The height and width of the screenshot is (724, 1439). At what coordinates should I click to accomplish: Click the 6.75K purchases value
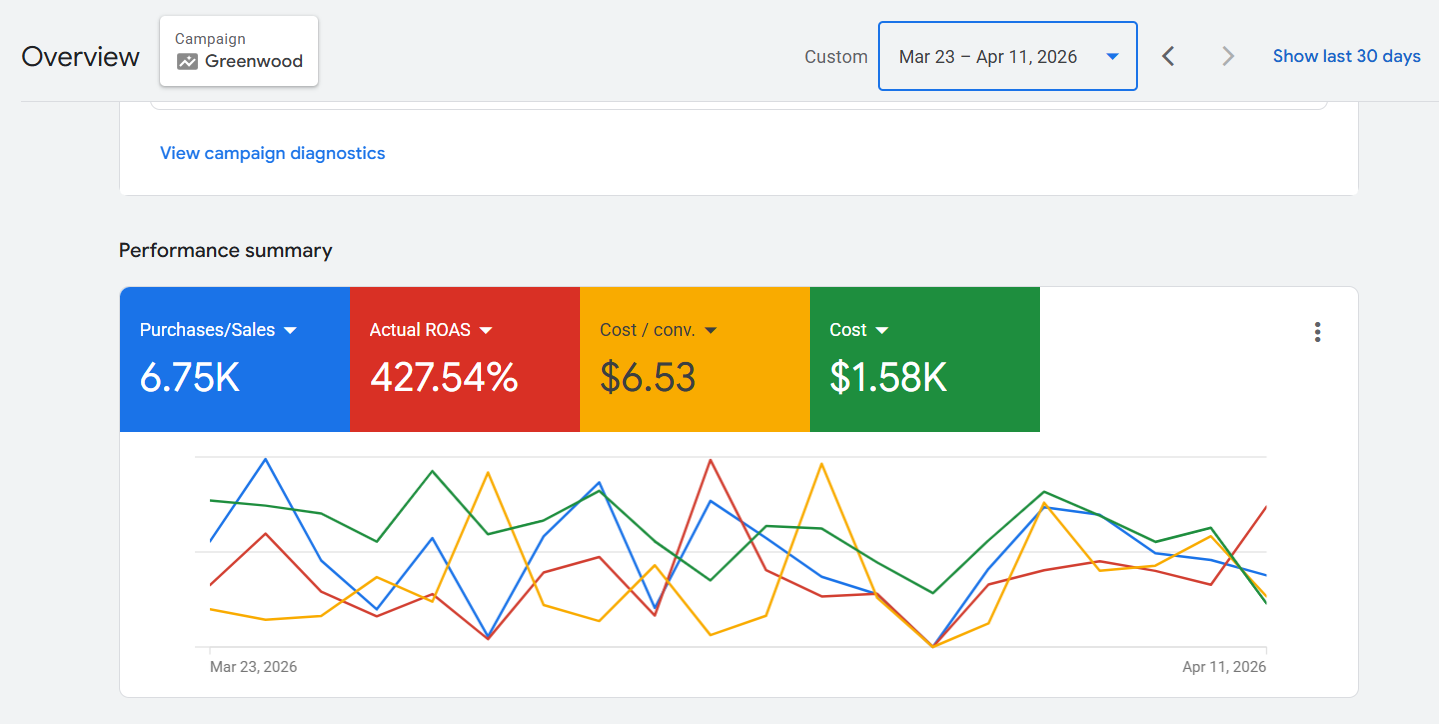tap(190, 377)
